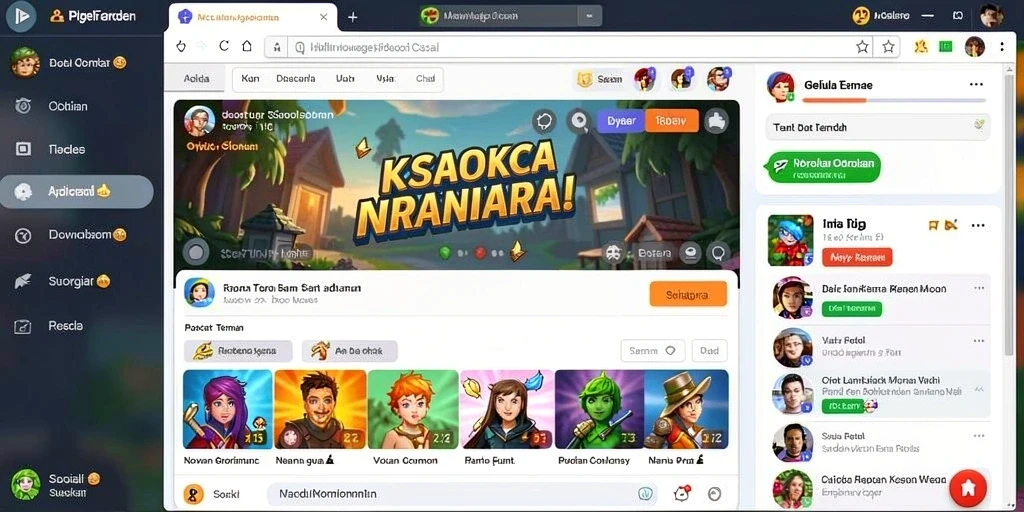Click the Dad button

click(709, 351)
